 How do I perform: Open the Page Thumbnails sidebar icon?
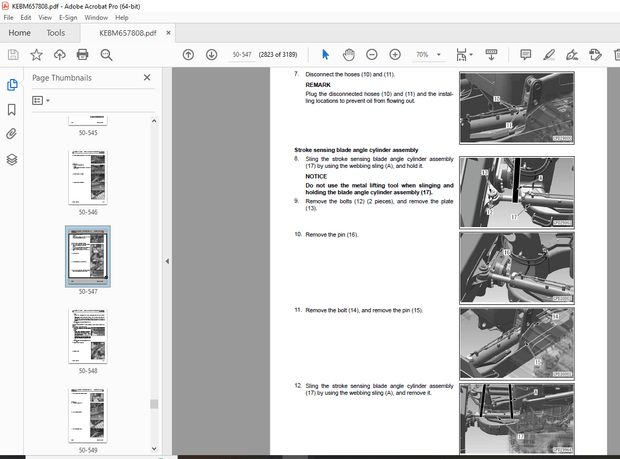[x=12, y=85]
